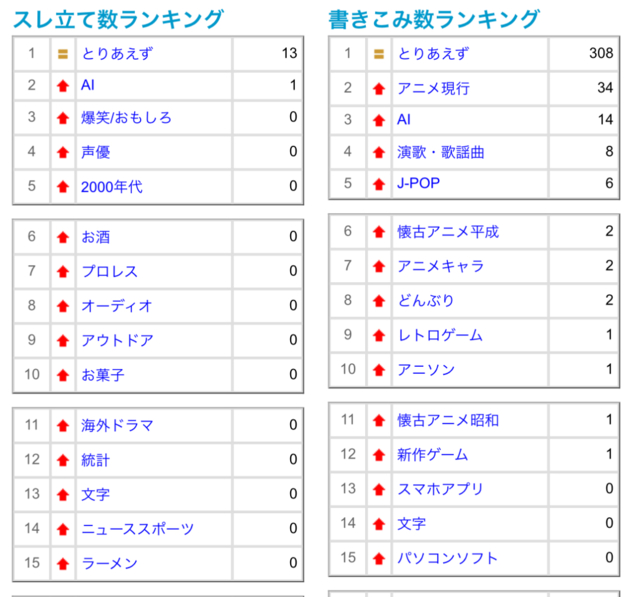Click the red up arrow beside J-POP
This screenshot has height=597, width=640.
[379, 184]
